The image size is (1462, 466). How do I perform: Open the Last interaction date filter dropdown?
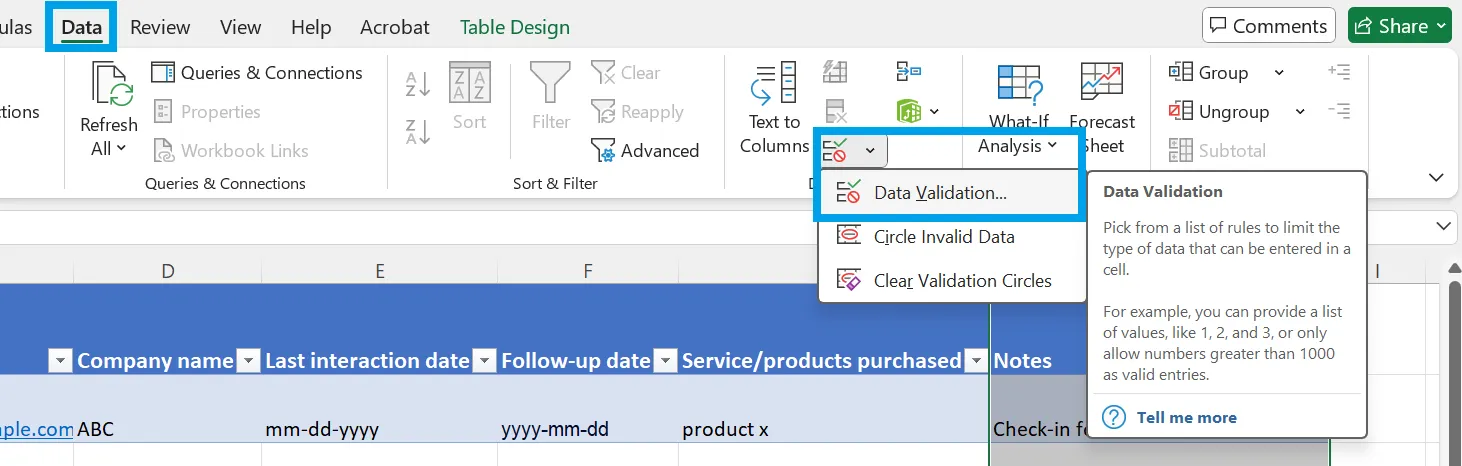(484, 361)
